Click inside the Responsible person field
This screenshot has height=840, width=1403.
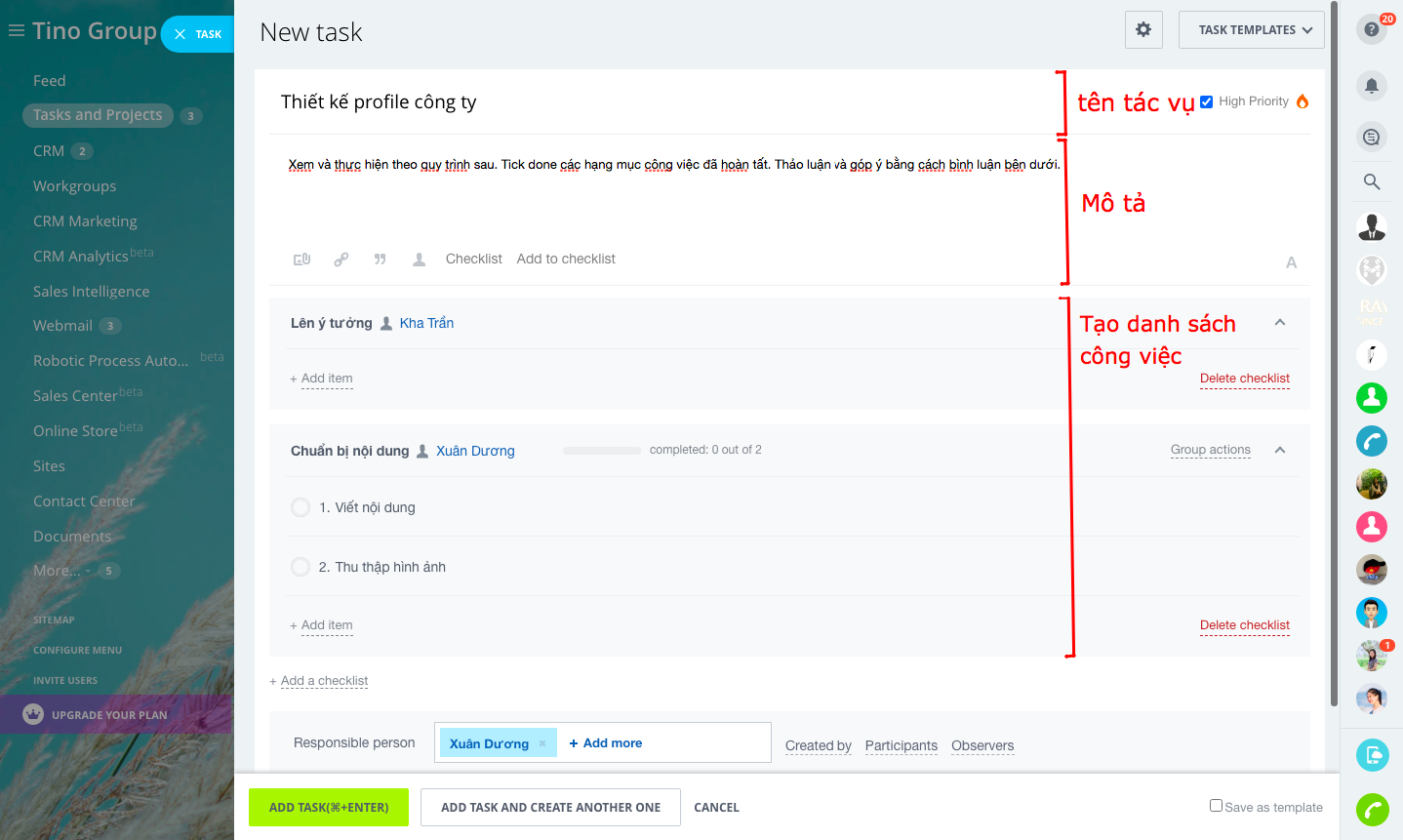coord(603,742)
